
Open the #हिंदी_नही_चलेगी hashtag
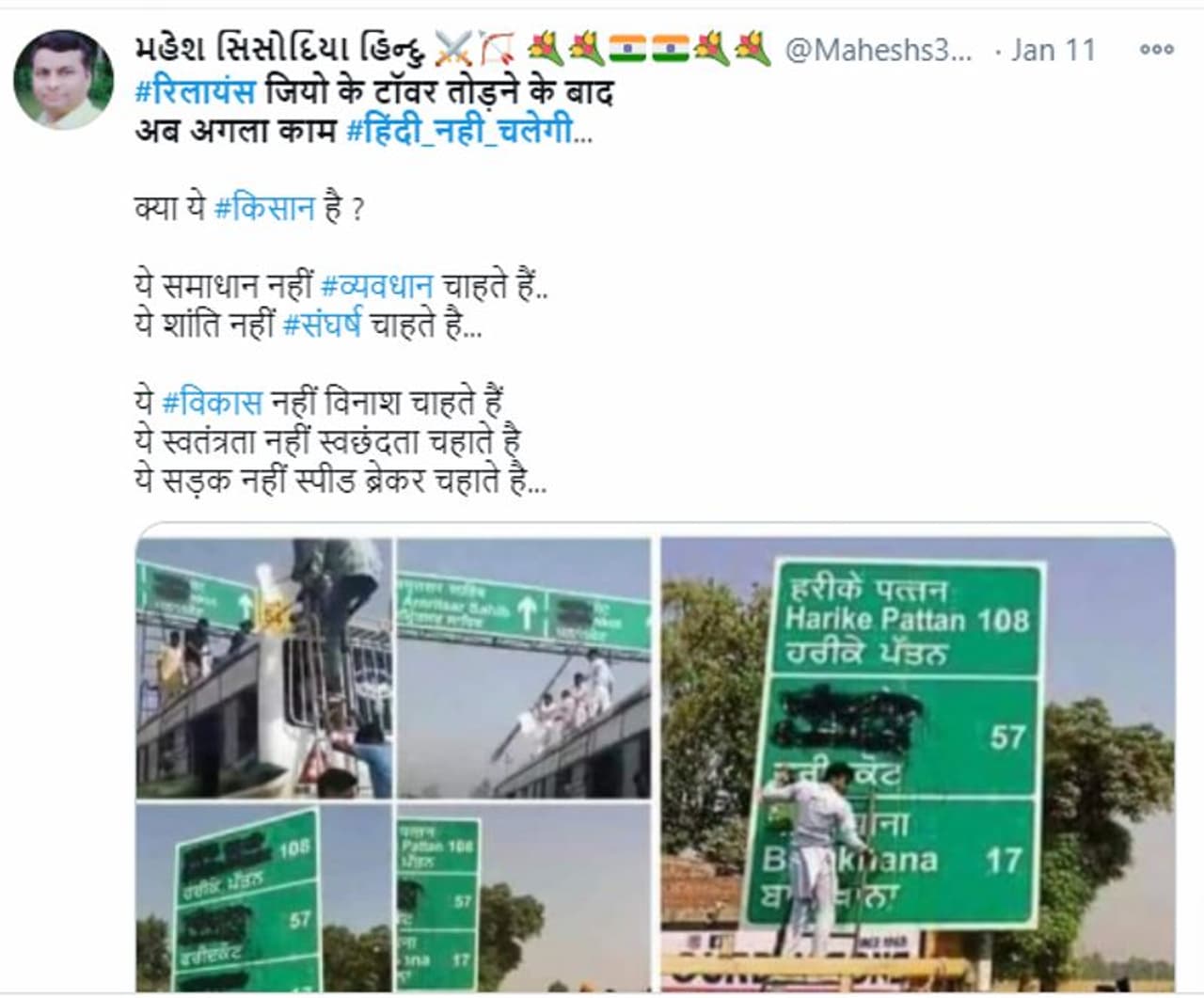[x=460, y=131]
